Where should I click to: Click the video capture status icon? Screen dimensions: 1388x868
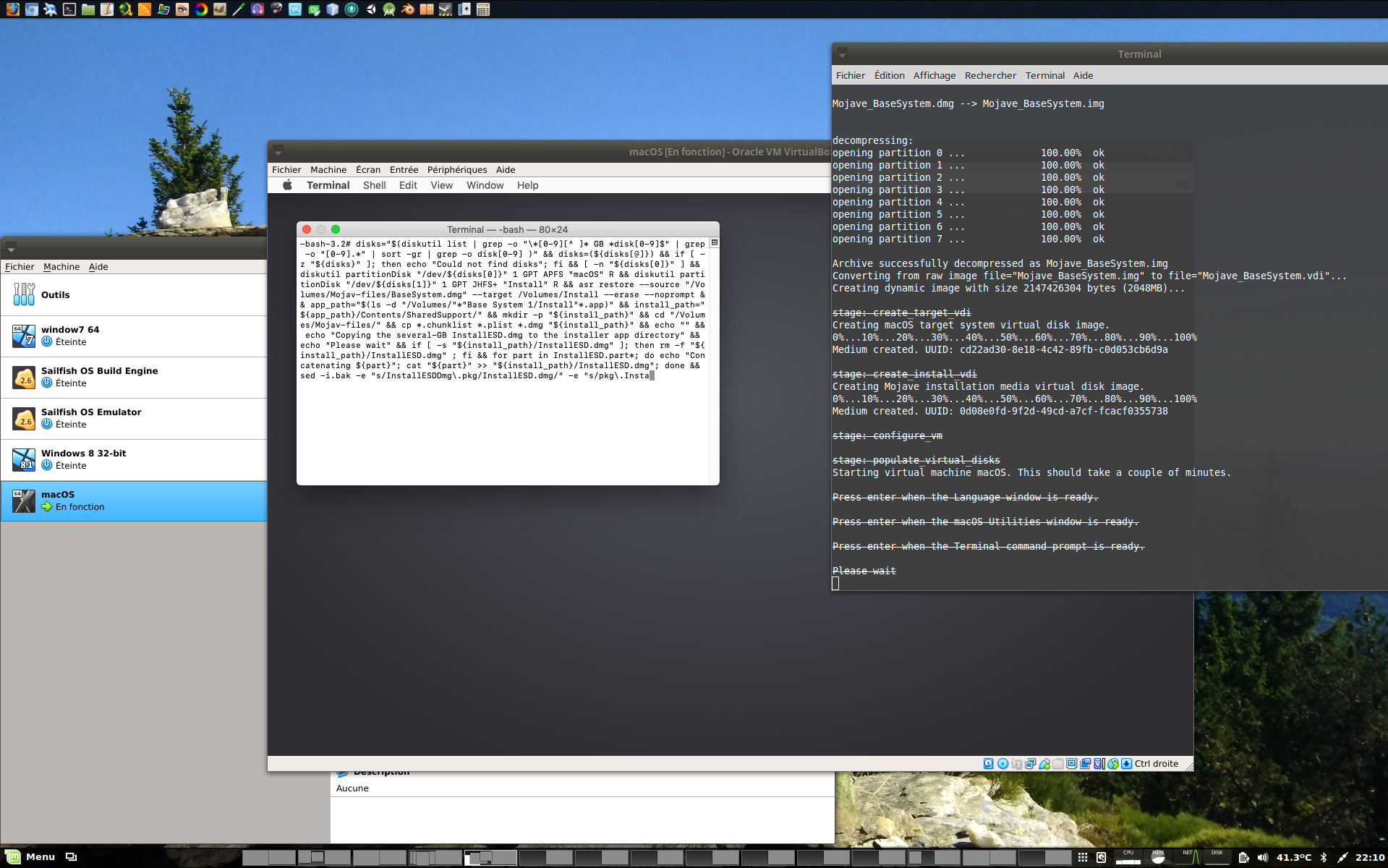pyautogui.click(x=1086, y=764)
